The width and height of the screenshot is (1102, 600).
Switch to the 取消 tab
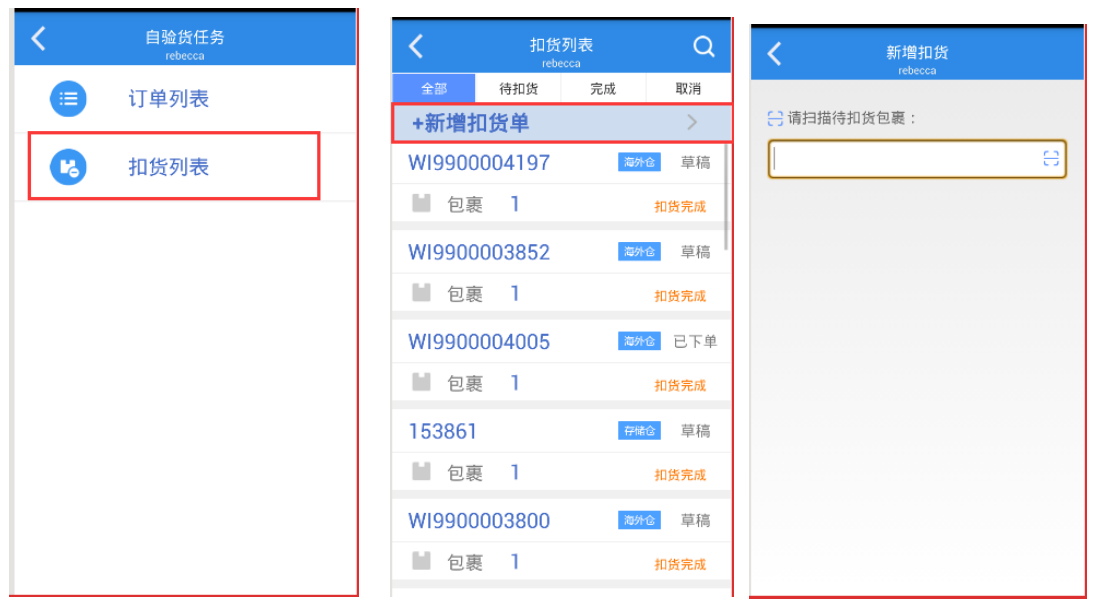(x=688, y=89)
